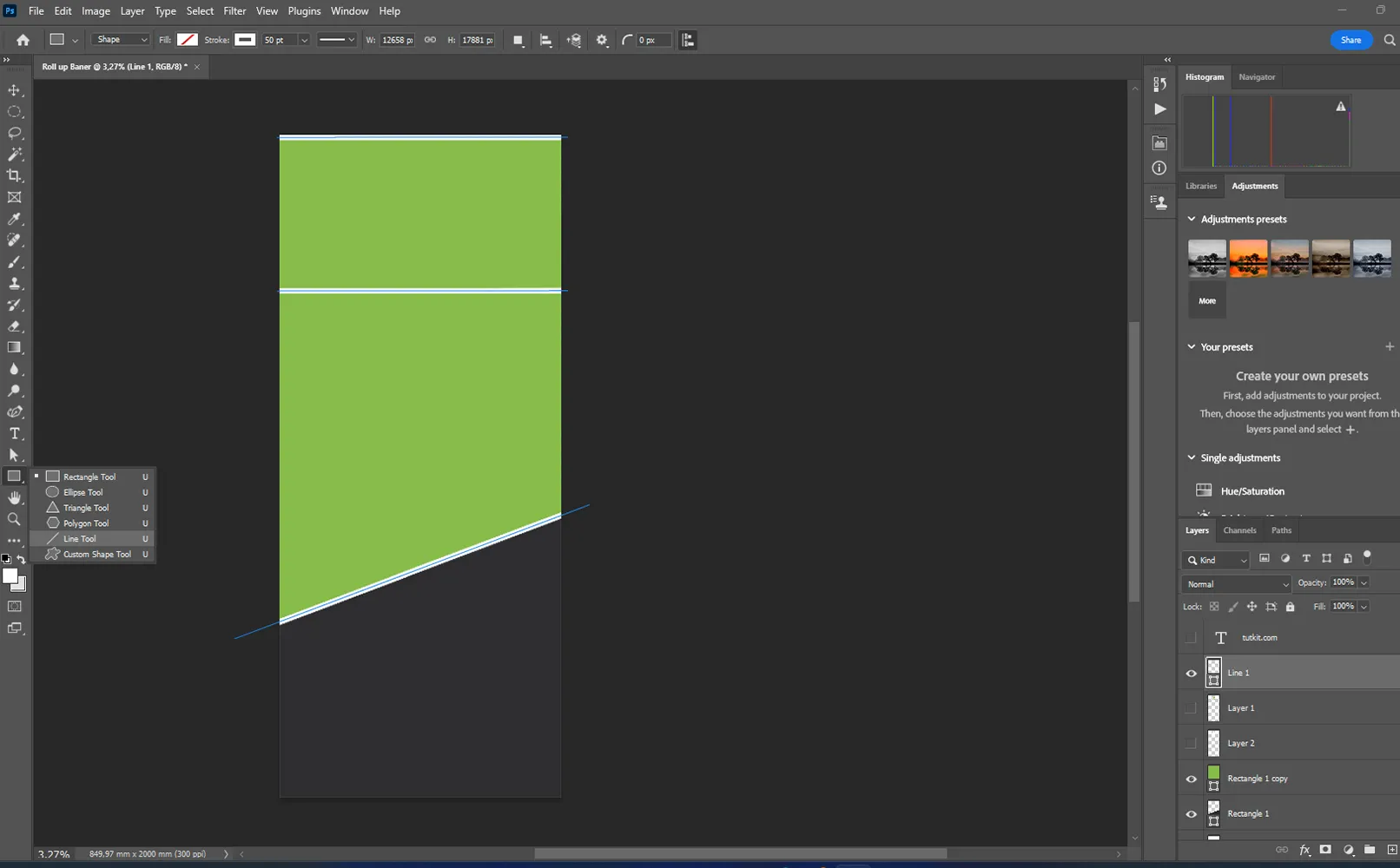The image size is (1400, 868).
Task: Switch to the Navigator tab
Action: (x=1257, y=77)
